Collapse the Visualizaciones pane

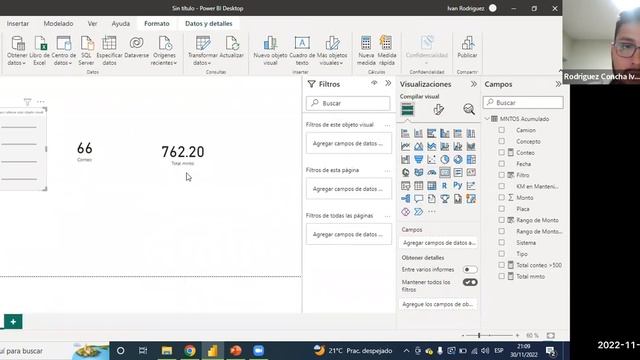(x=473, y=84)
